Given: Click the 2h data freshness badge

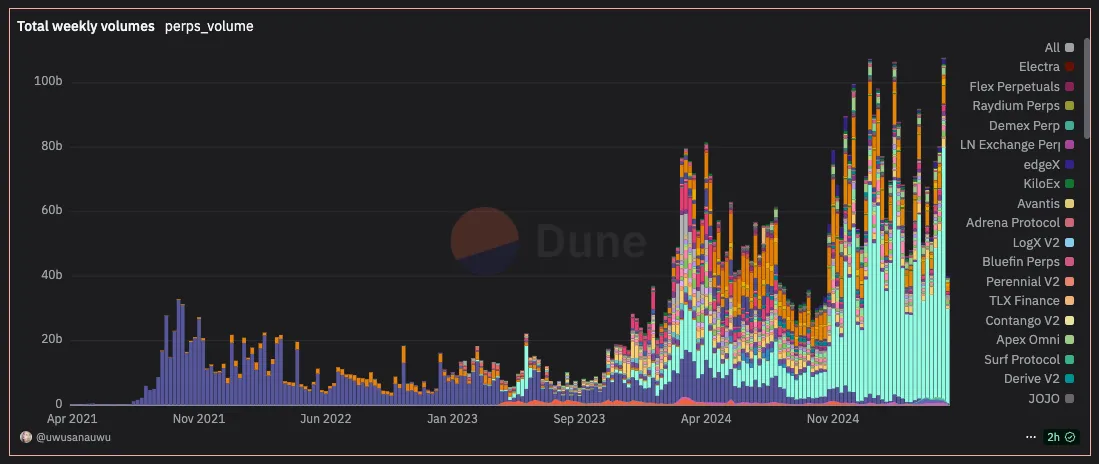Looking at the screenshot, I should (1061, 437).
